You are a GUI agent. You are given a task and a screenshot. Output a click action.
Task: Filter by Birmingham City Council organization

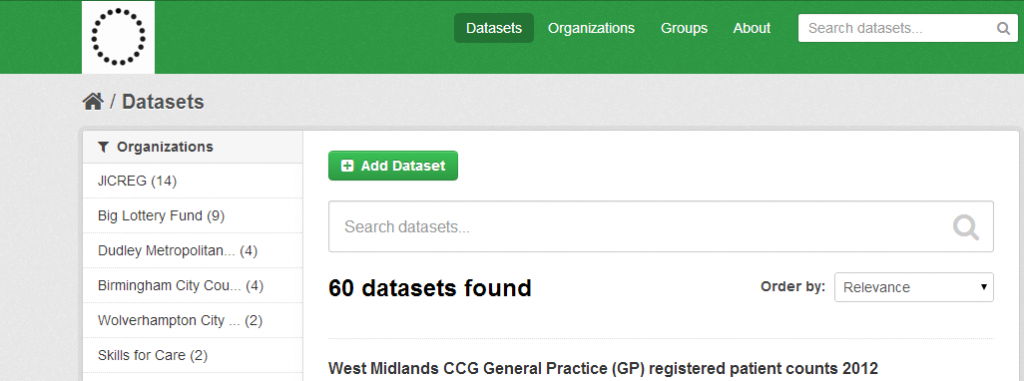pos(193,286)
